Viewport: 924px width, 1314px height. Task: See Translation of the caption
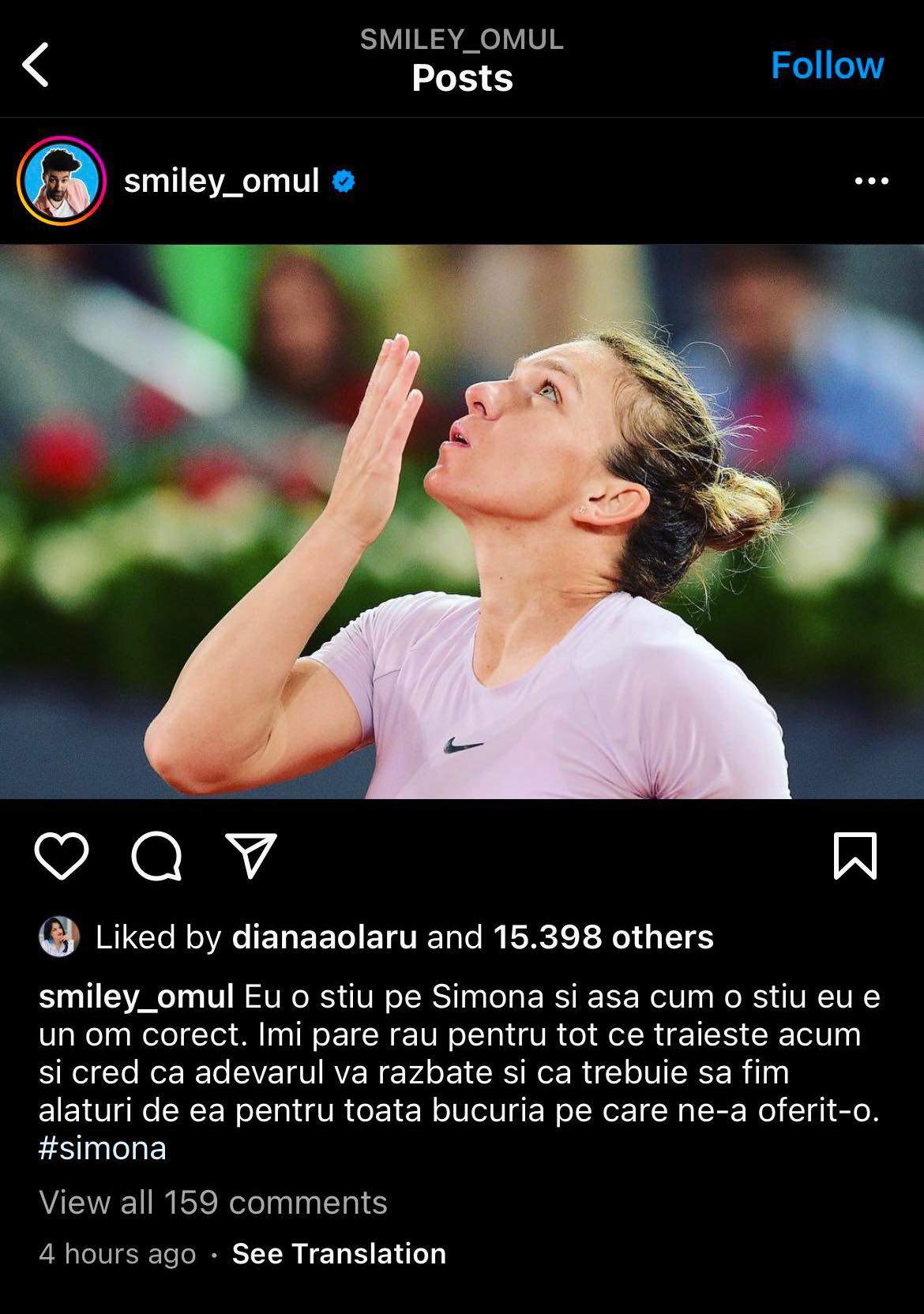[x=339, y=1253]
